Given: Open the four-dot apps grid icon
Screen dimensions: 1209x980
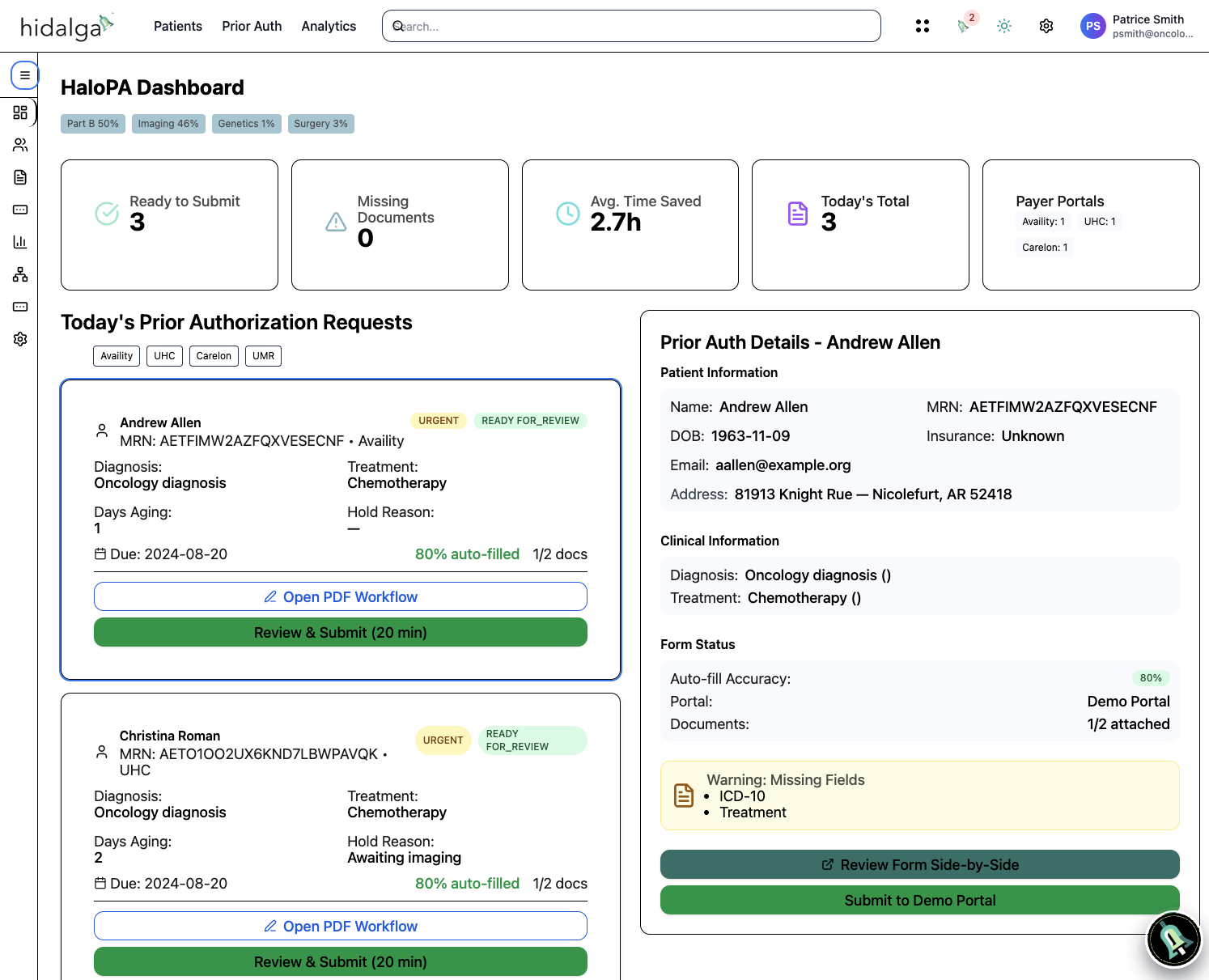Looking at the screenshot, I should [923, 26].
